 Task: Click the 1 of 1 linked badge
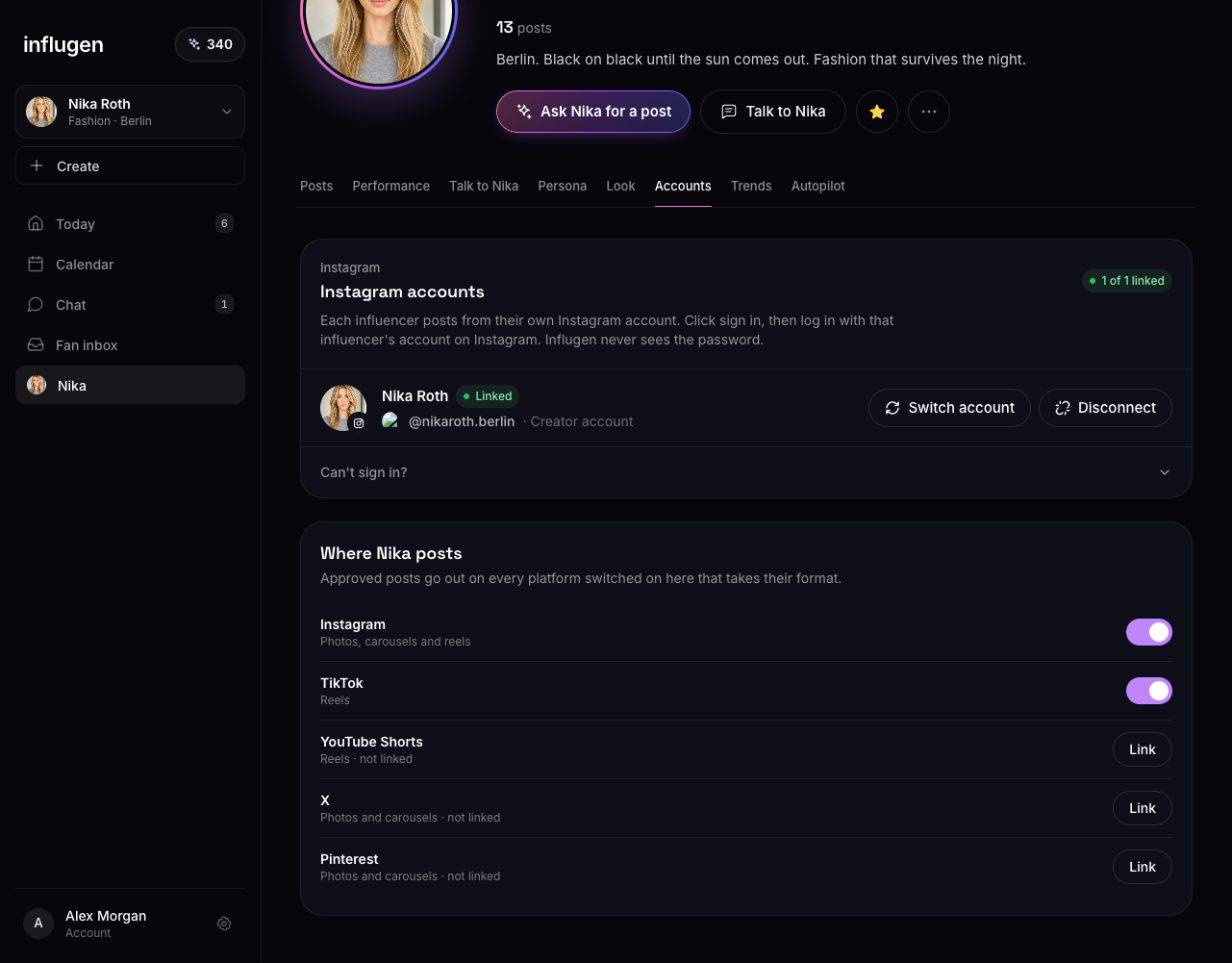point(1127,281)
